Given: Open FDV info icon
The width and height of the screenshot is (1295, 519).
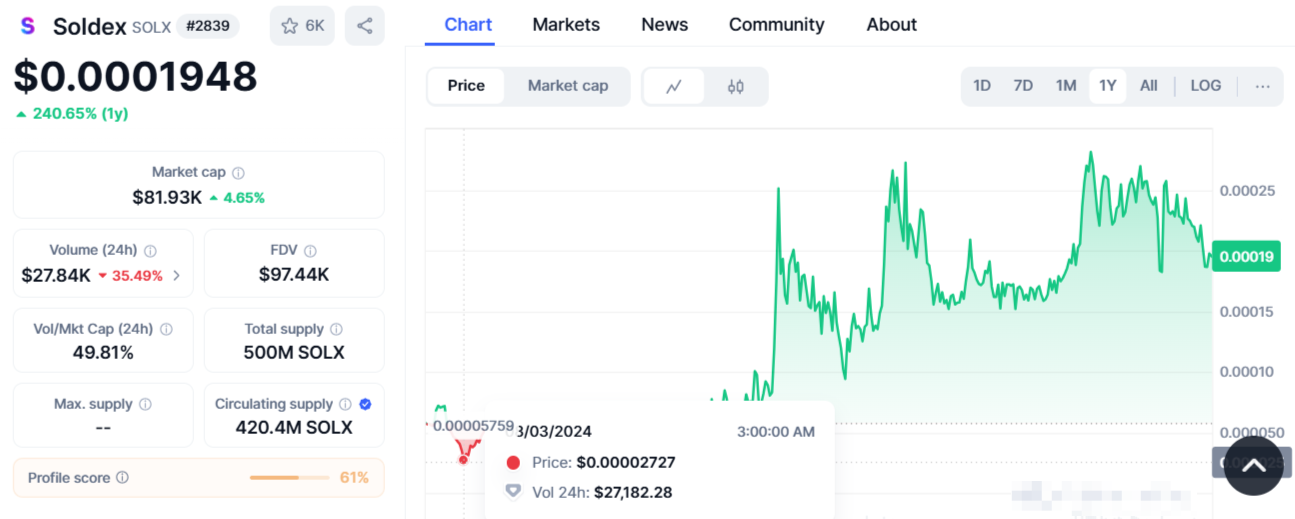Looking at the screenshot, I should click(x=310, y=251).
